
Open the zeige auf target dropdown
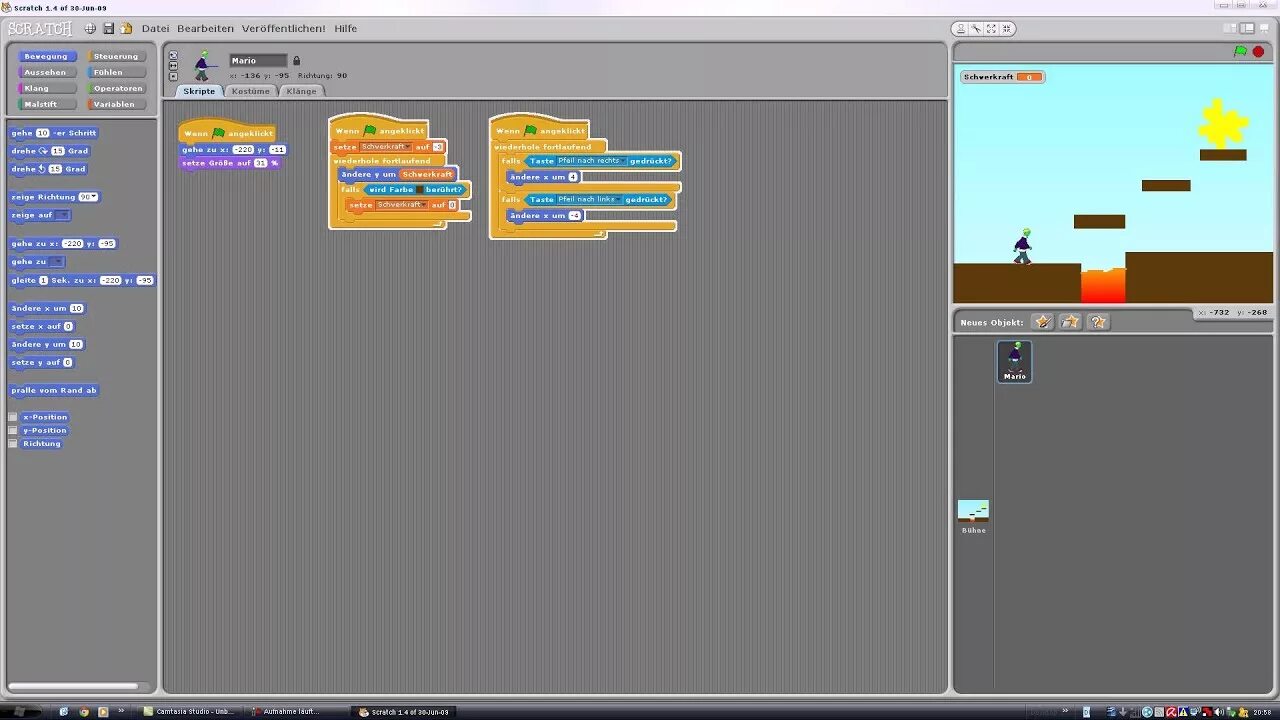click(62, 215)
